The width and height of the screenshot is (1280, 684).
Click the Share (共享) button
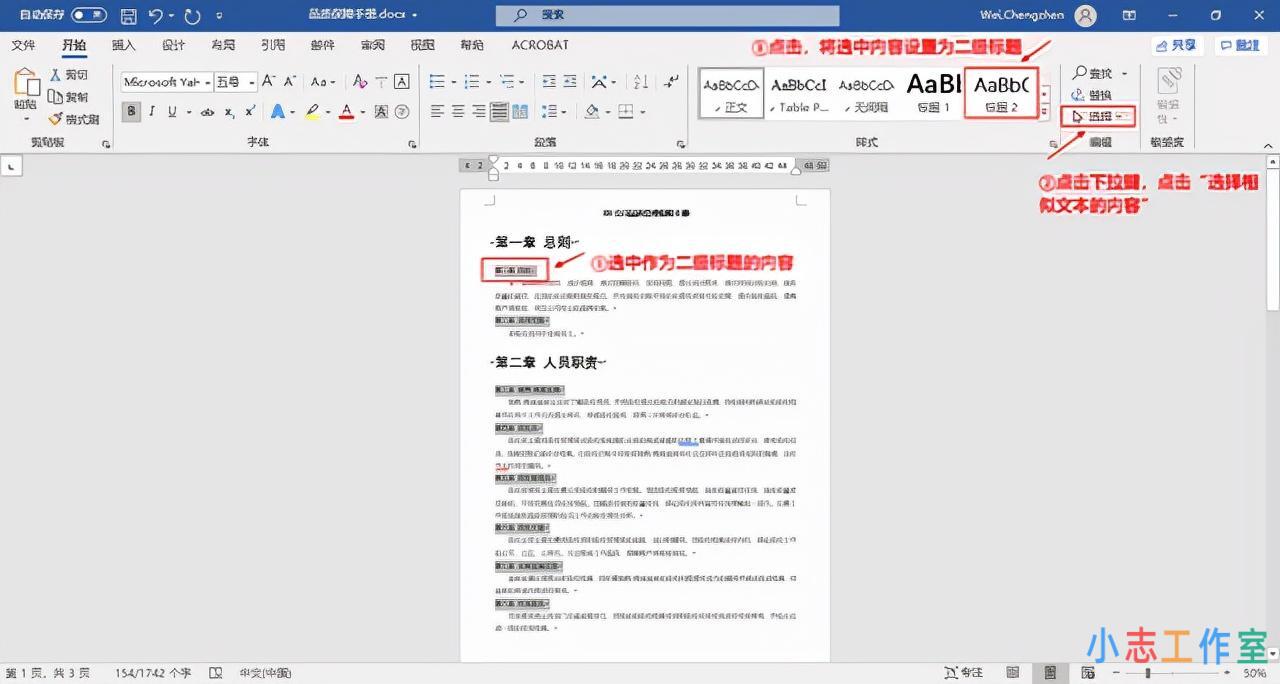1177,45
